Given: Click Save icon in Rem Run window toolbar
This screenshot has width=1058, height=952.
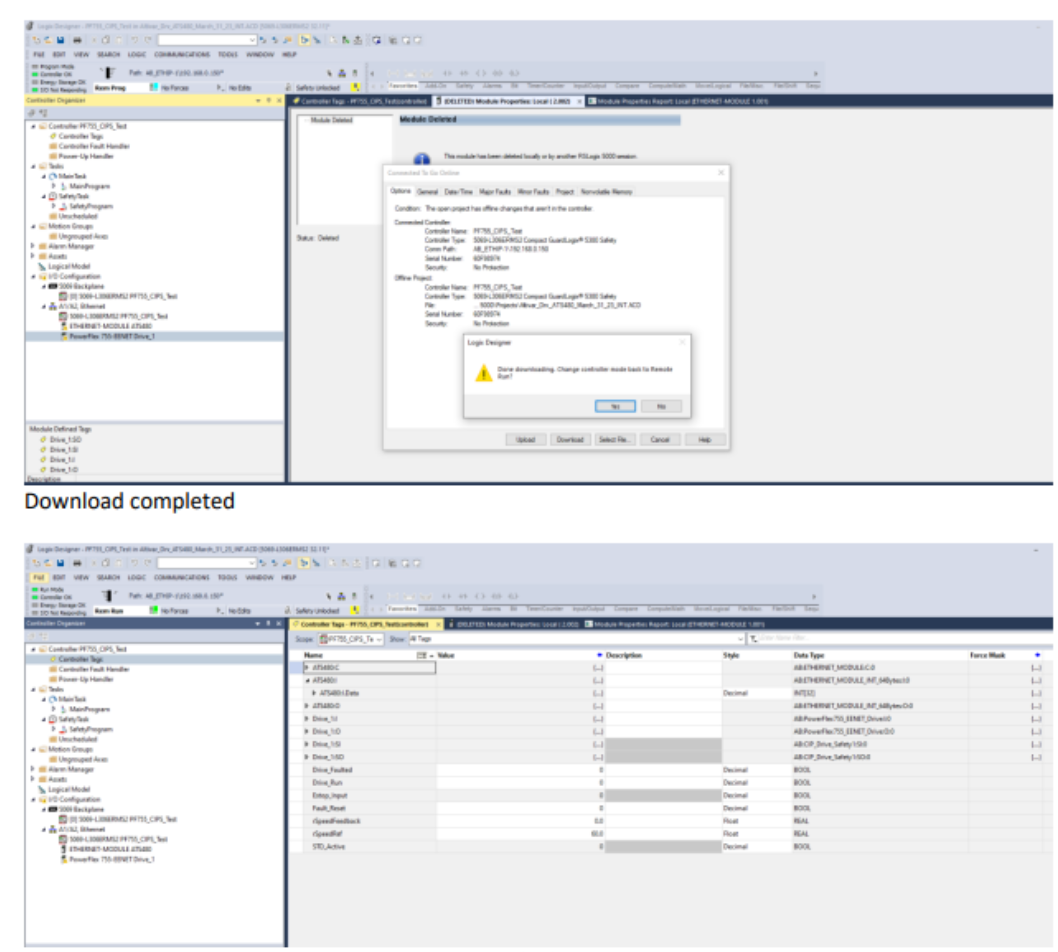Looking at the screenshot, I should (60, 563).
